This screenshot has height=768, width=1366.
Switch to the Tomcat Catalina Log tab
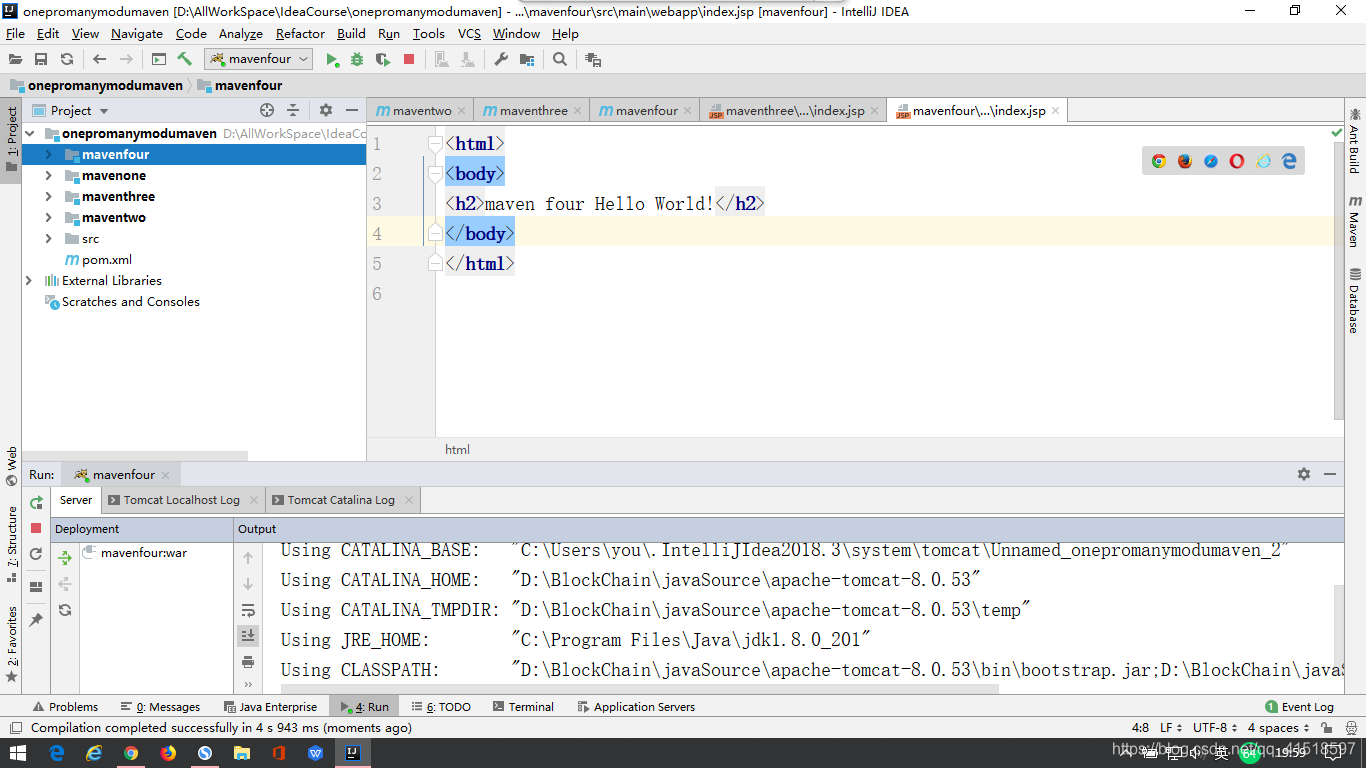point(341,500)
